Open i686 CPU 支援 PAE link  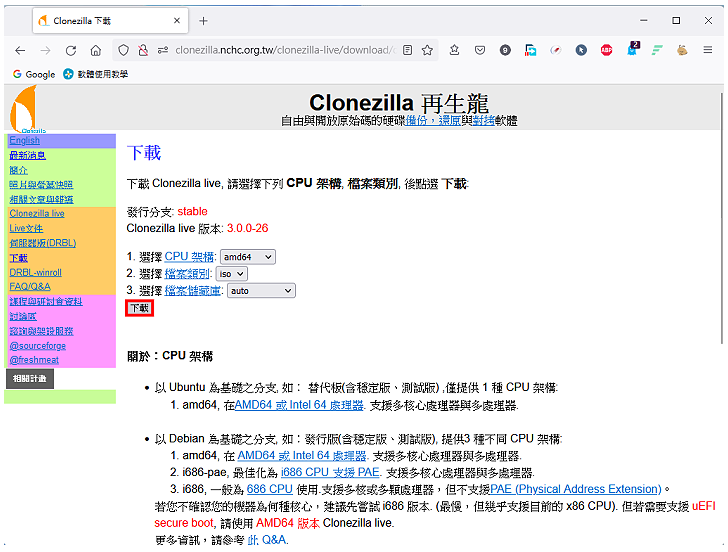click(330, 473)
